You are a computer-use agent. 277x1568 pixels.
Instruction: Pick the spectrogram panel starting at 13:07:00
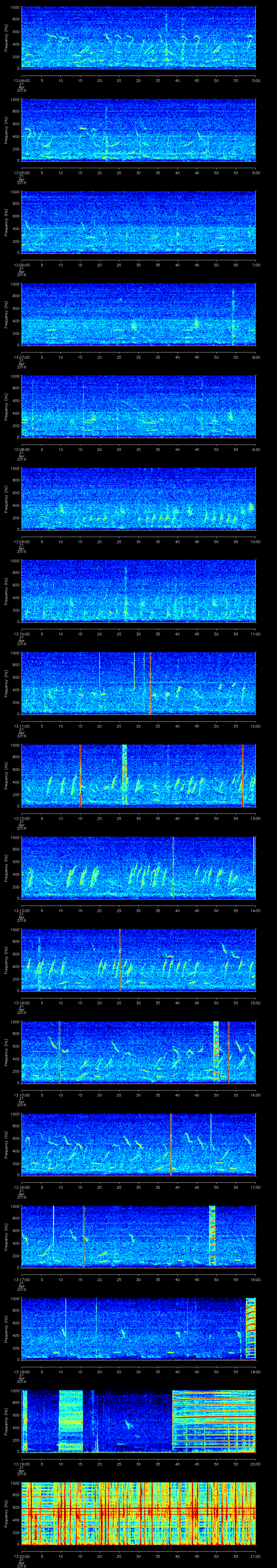click(x=138, y=314)
